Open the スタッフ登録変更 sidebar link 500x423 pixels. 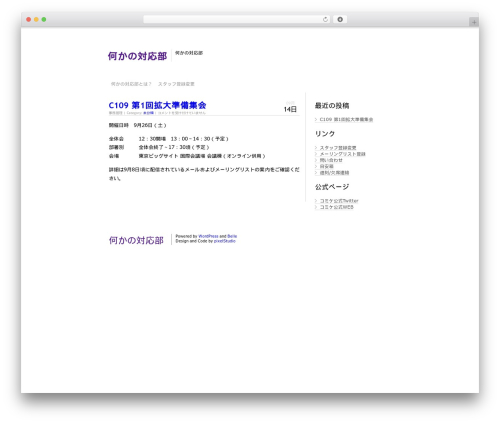click(x=338, y=148)
